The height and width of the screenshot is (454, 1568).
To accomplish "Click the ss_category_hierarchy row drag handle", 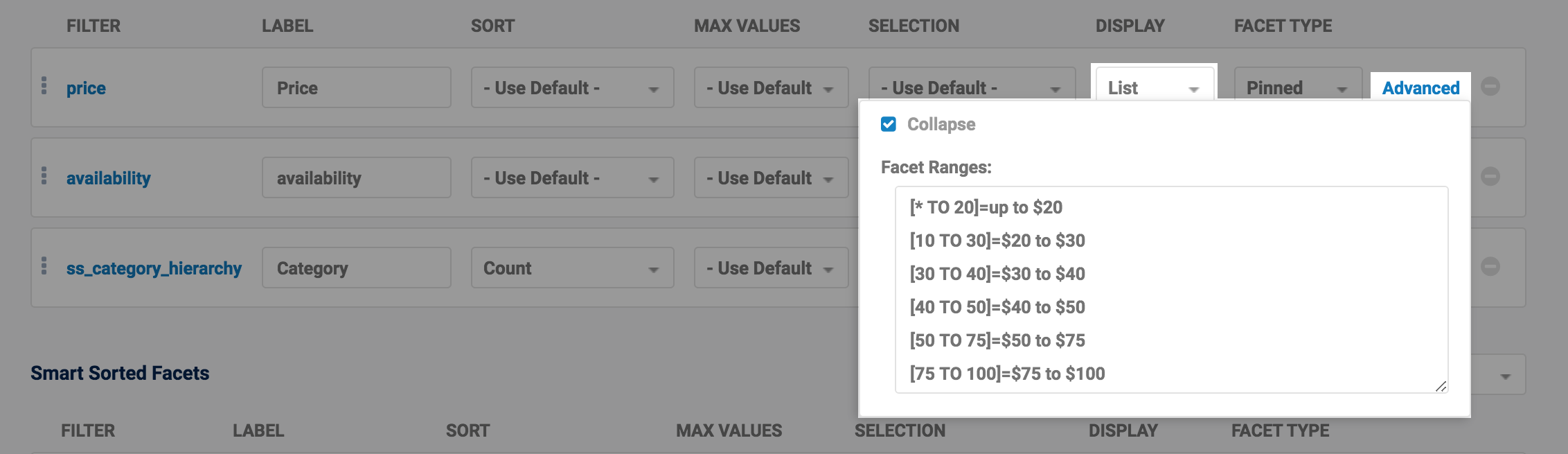I will (x=44, y=266).
